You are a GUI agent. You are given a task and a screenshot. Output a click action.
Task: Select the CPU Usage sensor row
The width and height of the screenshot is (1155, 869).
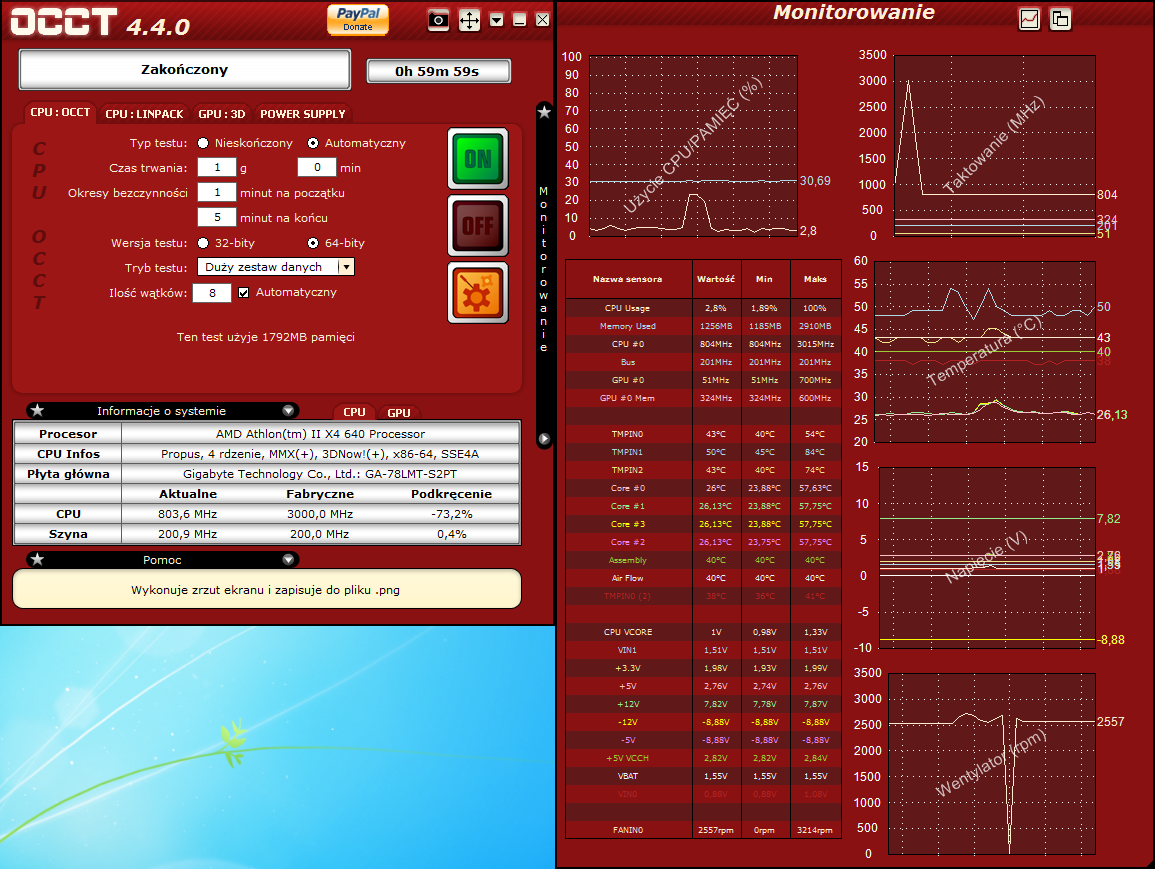pos(703,308)
